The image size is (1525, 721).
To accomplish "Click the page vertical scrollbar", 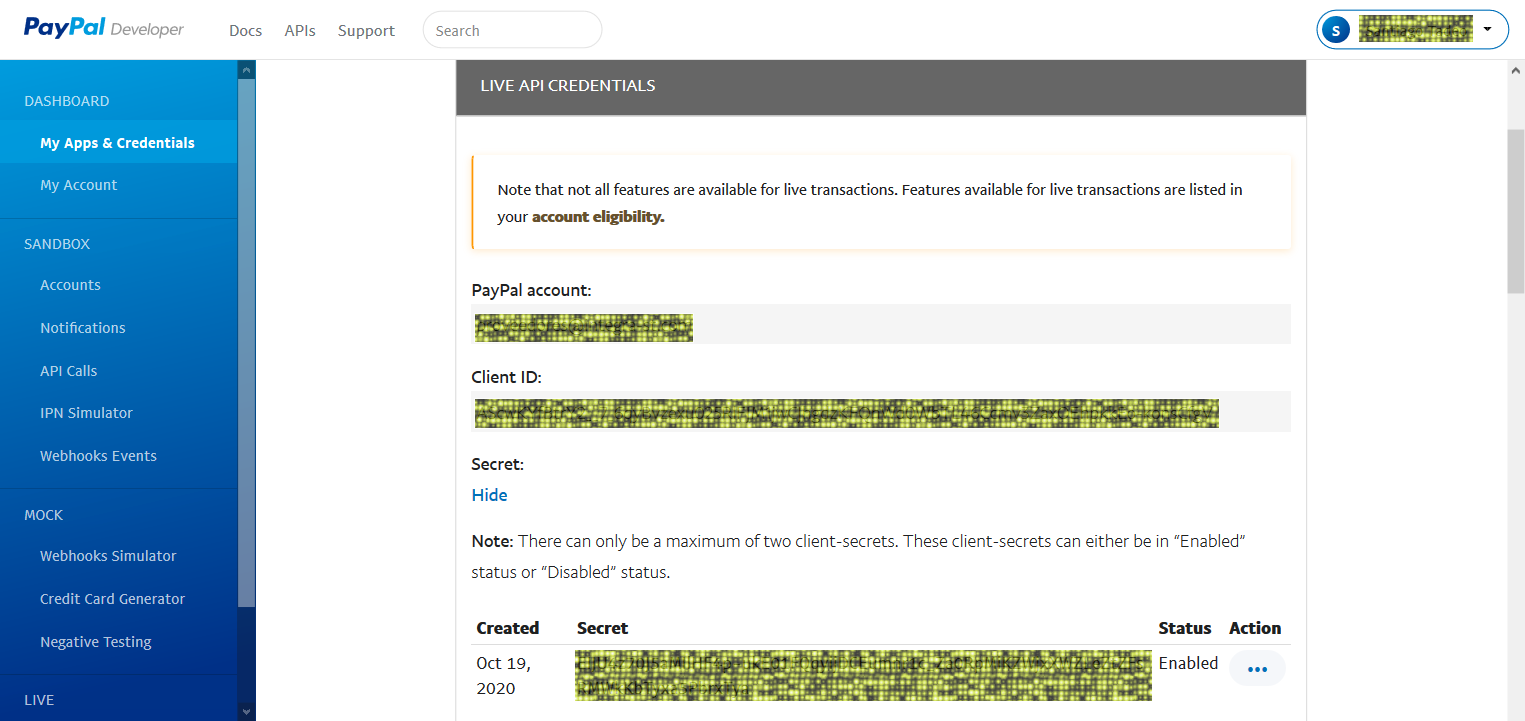I will pos(1515,210).
